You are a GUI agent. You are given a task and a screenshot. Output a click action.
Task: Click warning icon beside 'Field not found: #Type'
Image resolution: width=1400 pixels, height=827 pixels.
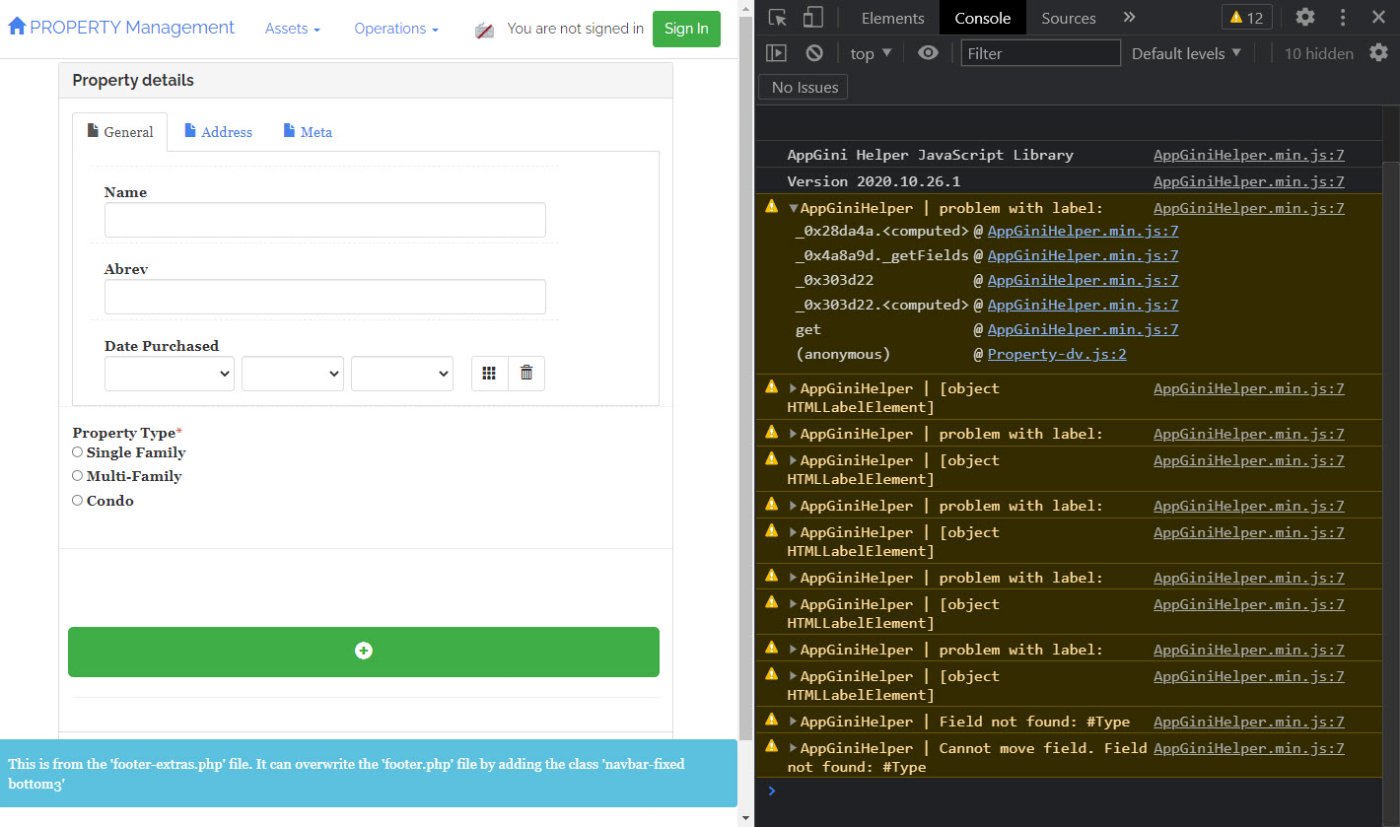[x=771, y=720]
